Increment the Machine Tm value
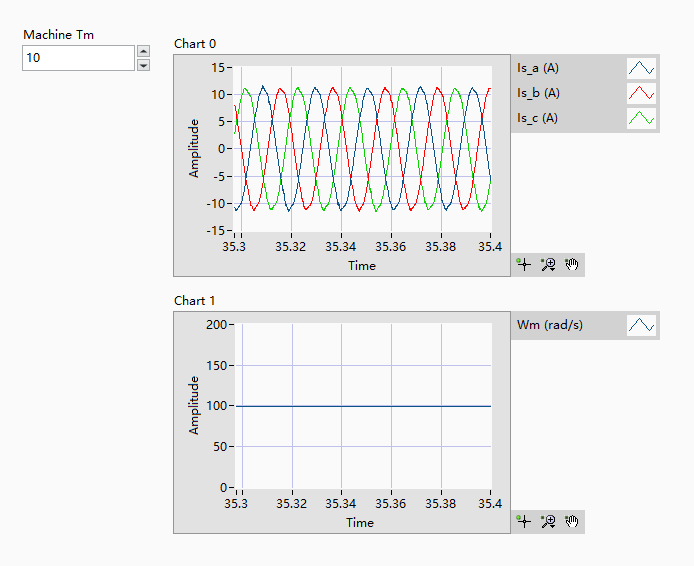This screenshot has width=694, height=566. pos(143,51)
